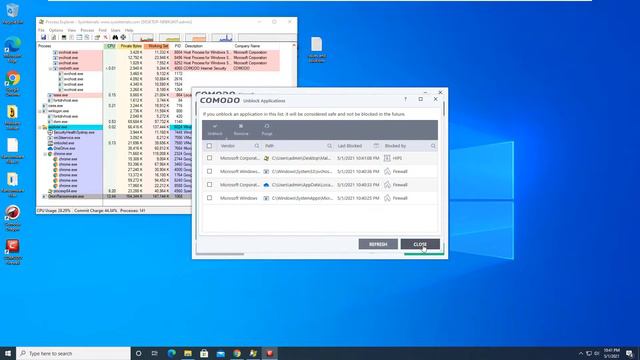640x360 pixels.
Task: Click the Vendor column header
Action: (228, 146)
